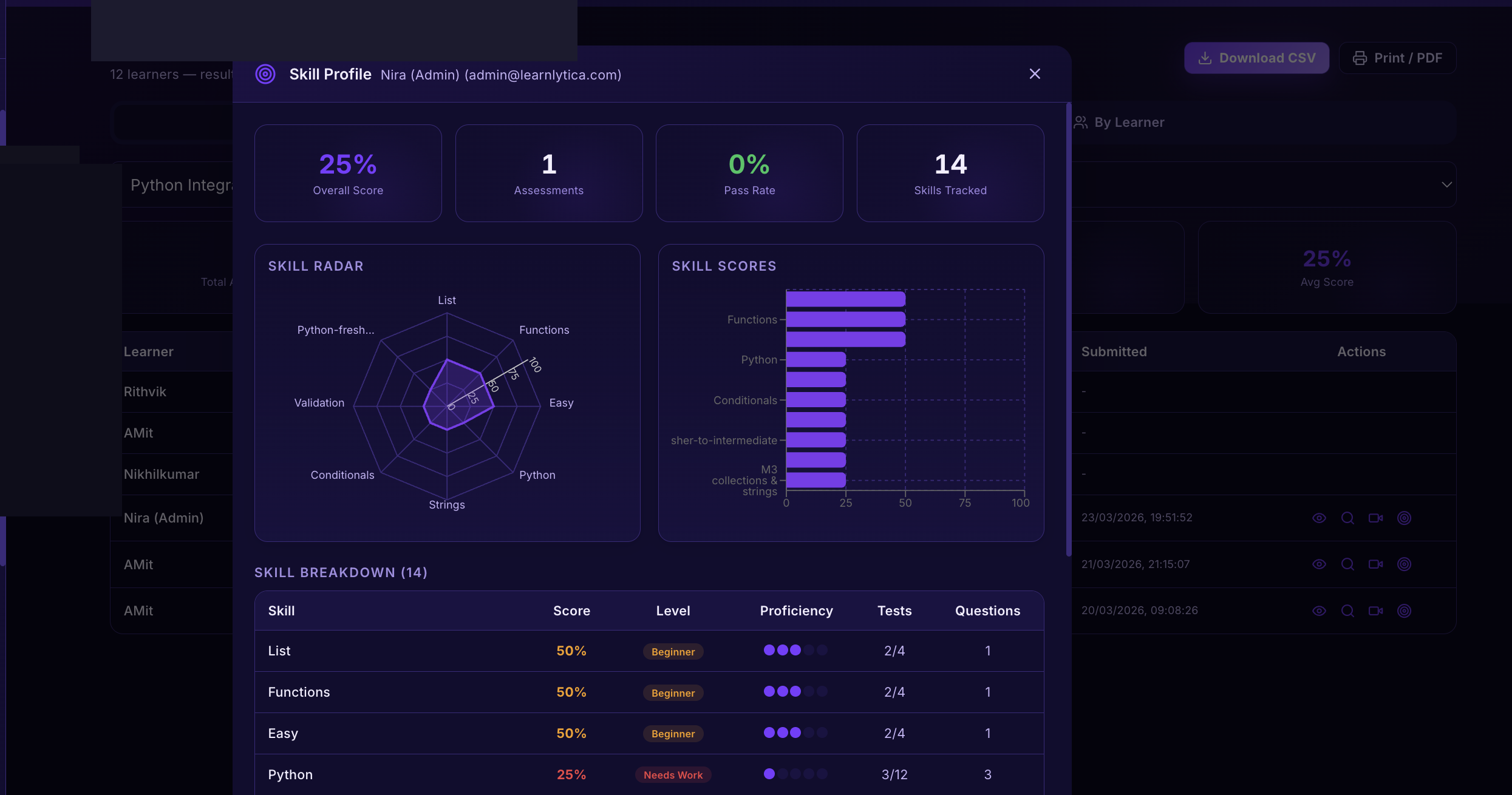Click the Skill column header
1512x795 pixels.
tap(281, 611)
